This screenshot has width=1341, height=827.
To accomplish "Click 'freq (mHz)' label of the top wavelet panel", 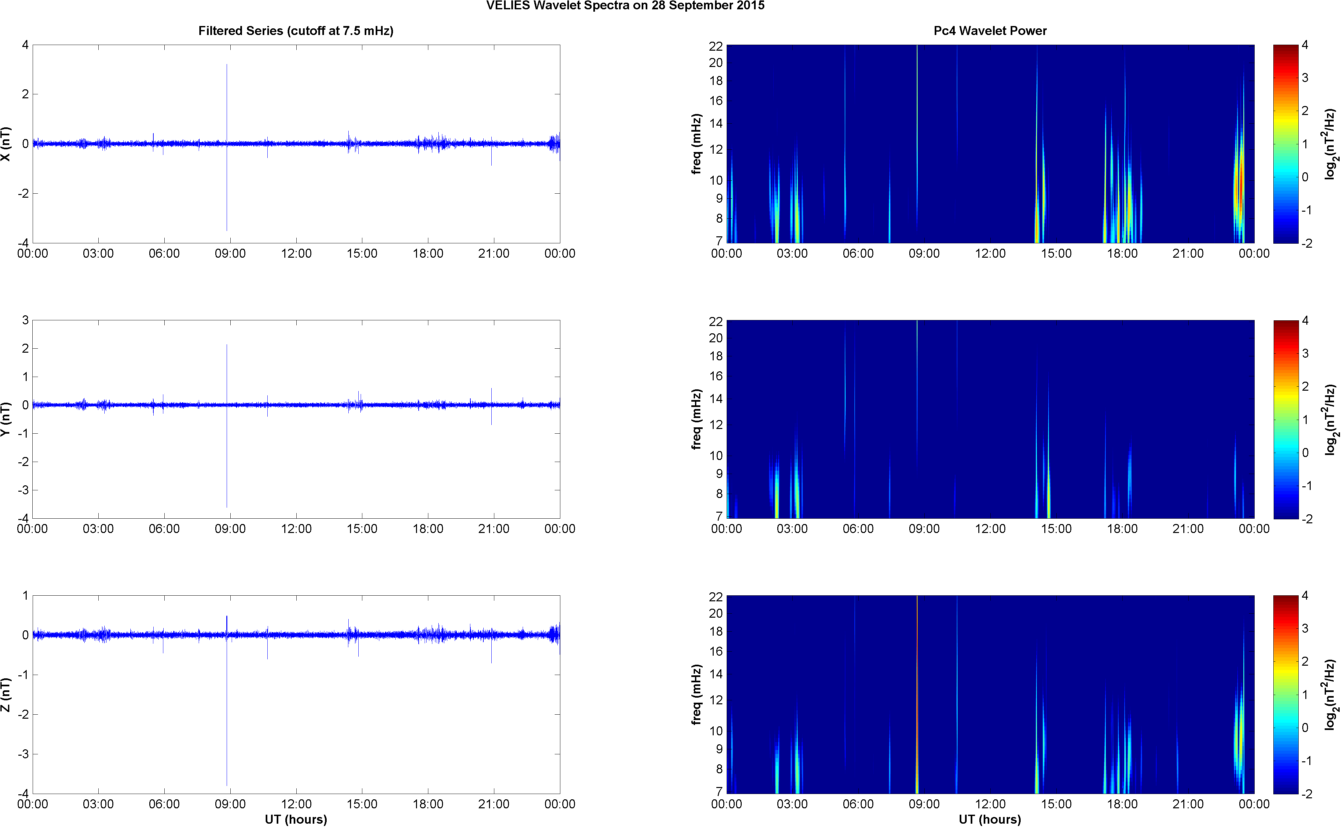I will pos(696,144).
